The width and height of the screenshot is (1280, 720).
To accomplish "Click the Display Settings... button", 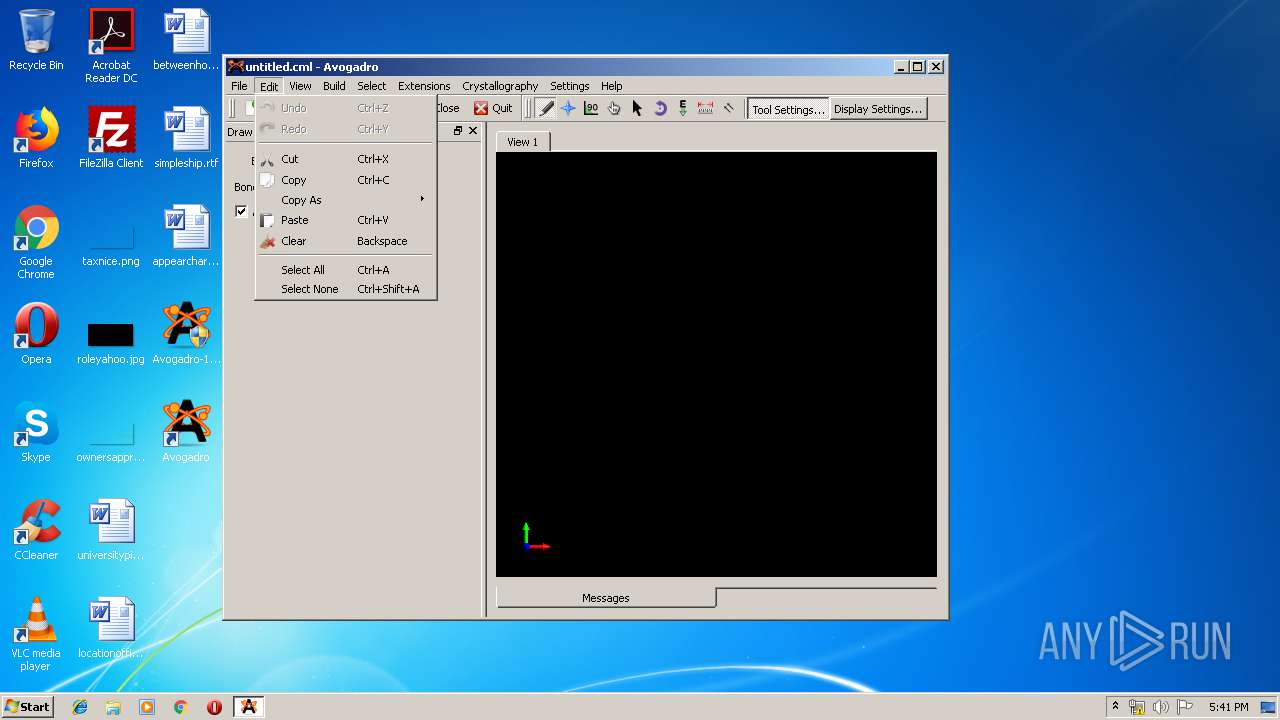I will tap(878, 109).
